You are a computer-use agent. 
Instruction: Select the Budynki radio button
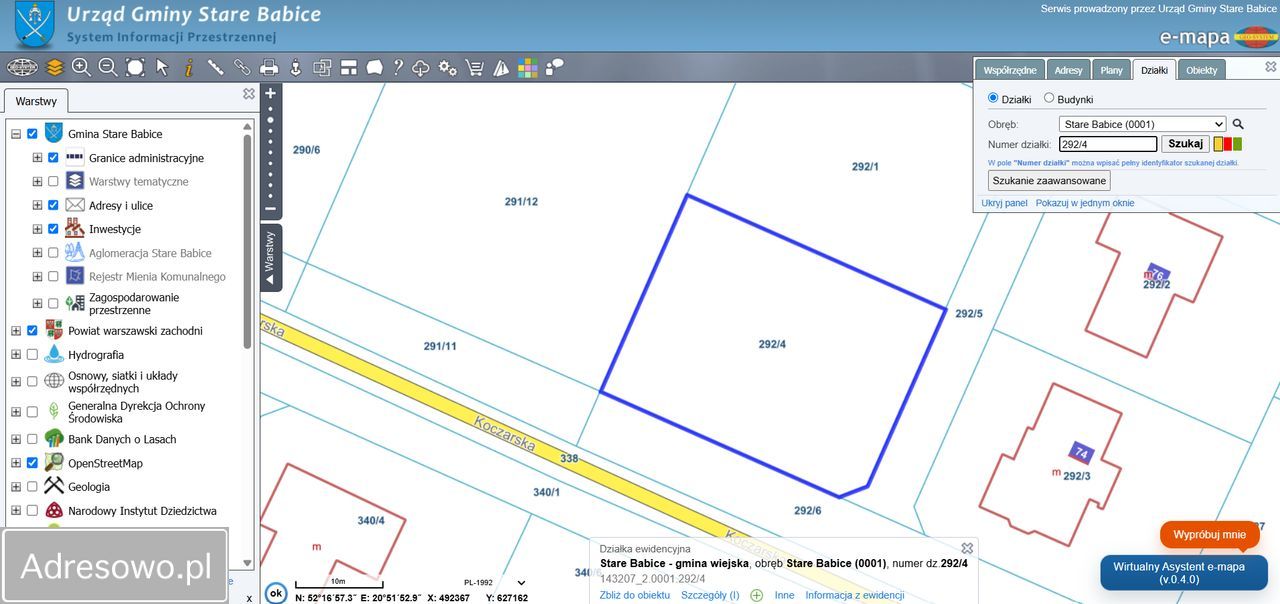point(1049,98)
